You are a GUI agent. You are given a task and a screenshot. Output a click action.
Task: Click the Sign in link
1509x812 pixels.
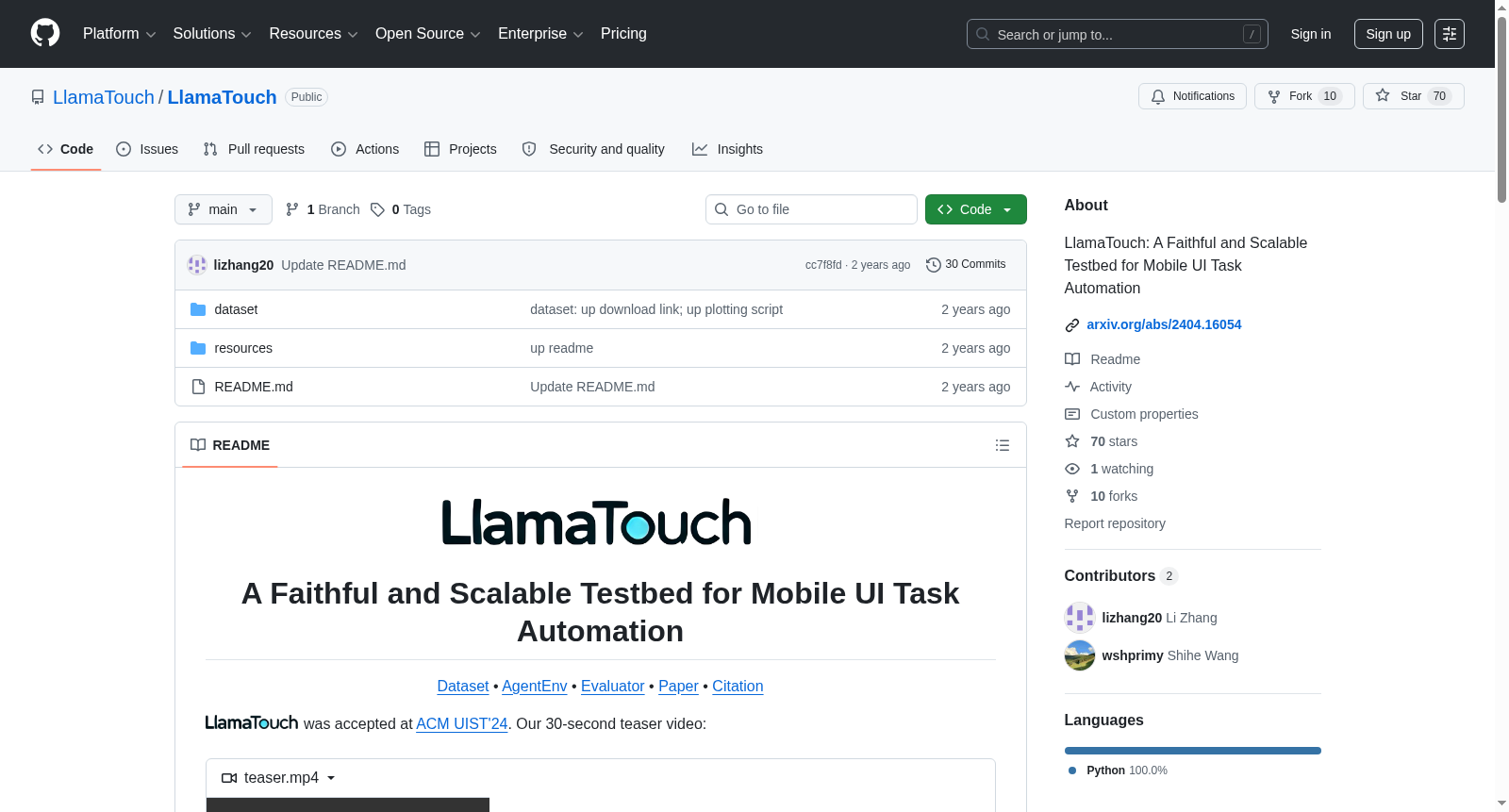1311,34
